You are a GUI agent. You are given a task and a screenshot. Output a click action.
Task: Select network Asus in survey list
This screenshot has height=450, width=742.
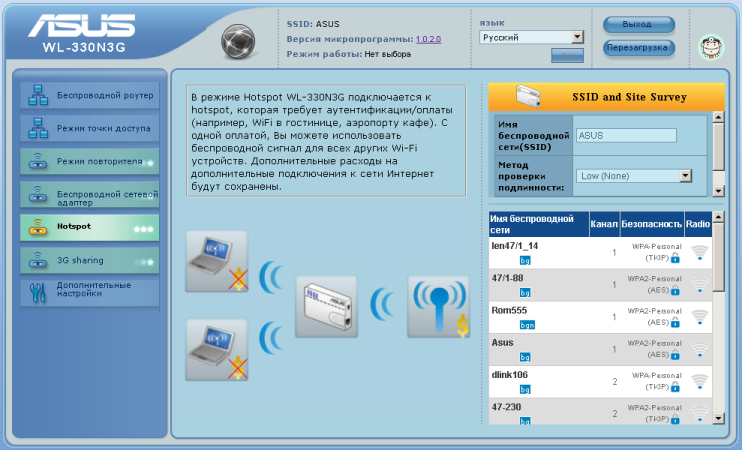tap(600, 349)
